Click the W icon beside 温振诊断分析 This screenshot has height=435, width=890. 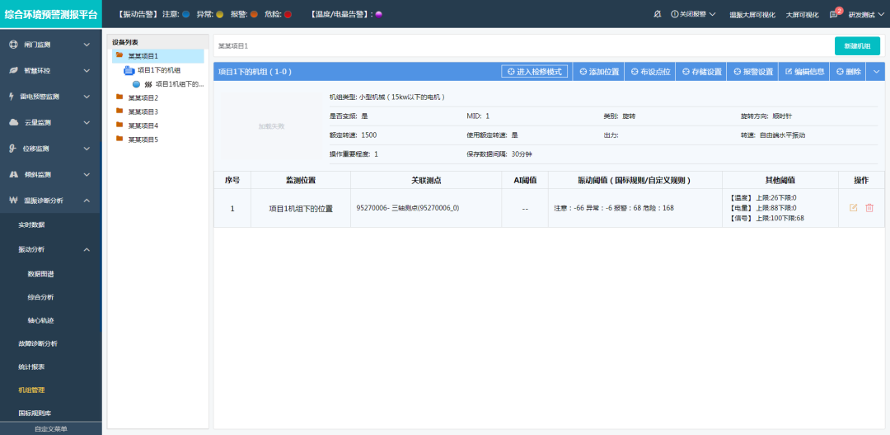(x=14, y=200)
